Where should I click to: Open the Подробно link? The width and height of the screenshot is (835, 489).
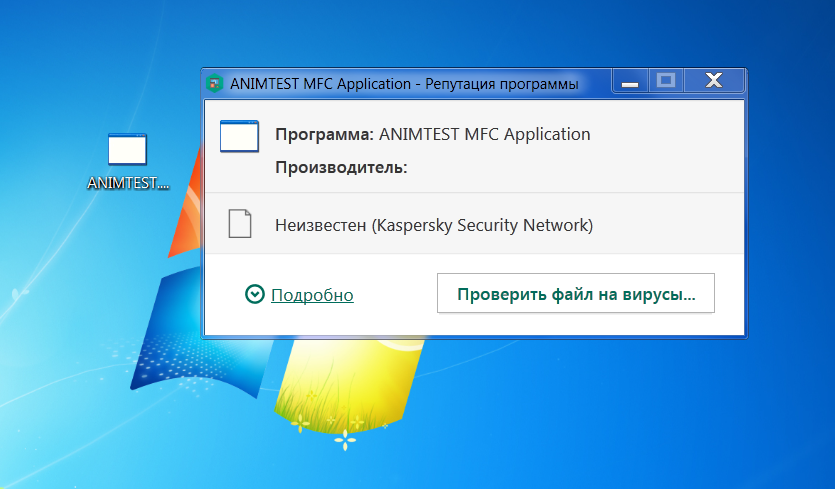(312, 295)
